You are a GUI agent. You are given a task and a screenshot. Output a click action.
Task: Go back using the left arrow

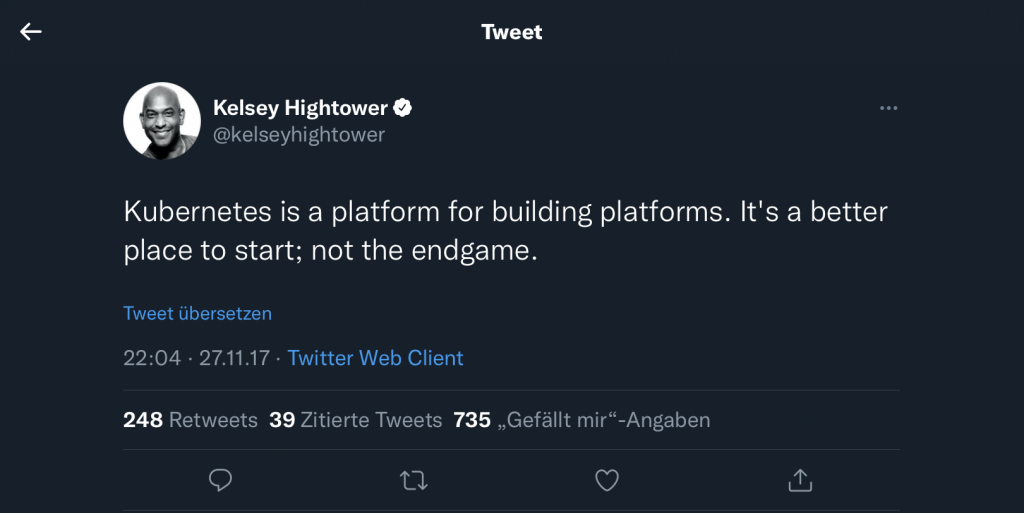(x=31, y=31)
